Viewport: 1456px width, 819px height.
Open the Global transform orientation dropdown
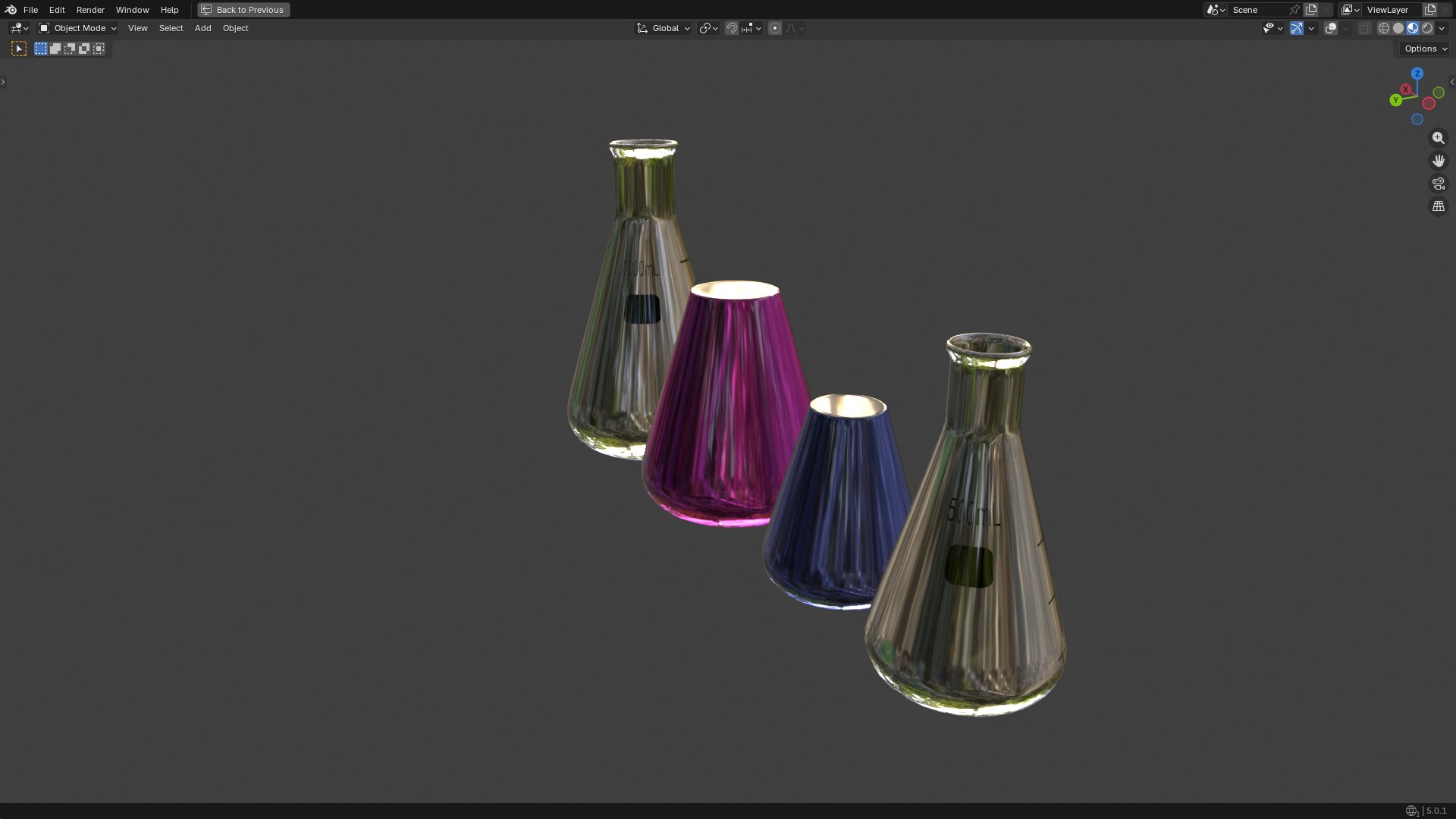pos(663,28)
